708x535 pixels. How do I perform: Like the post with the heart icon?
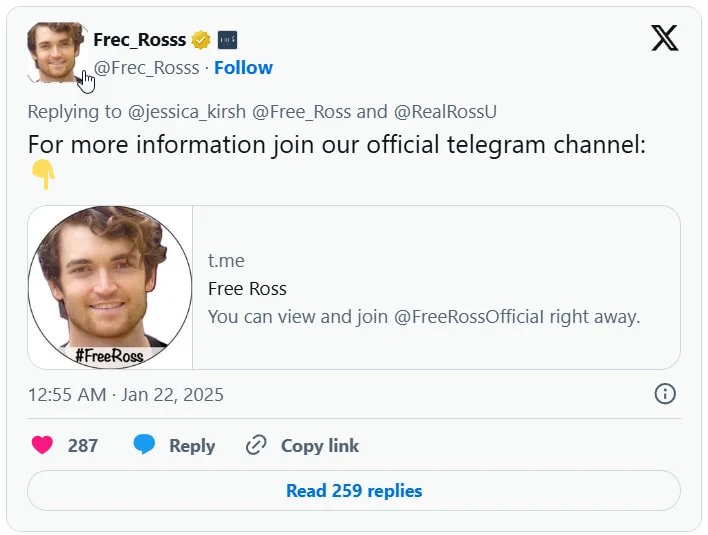coord(42,446)
